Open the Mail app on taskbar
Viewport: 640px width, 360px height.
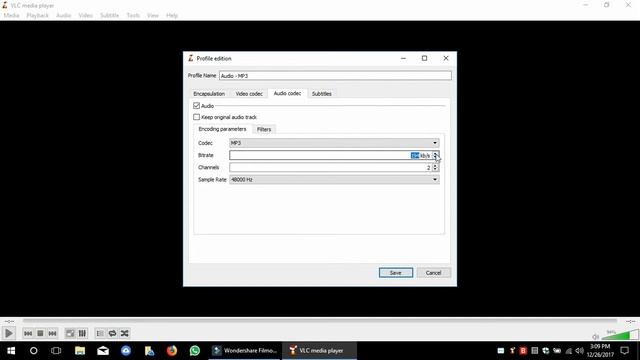pos(103,351)
